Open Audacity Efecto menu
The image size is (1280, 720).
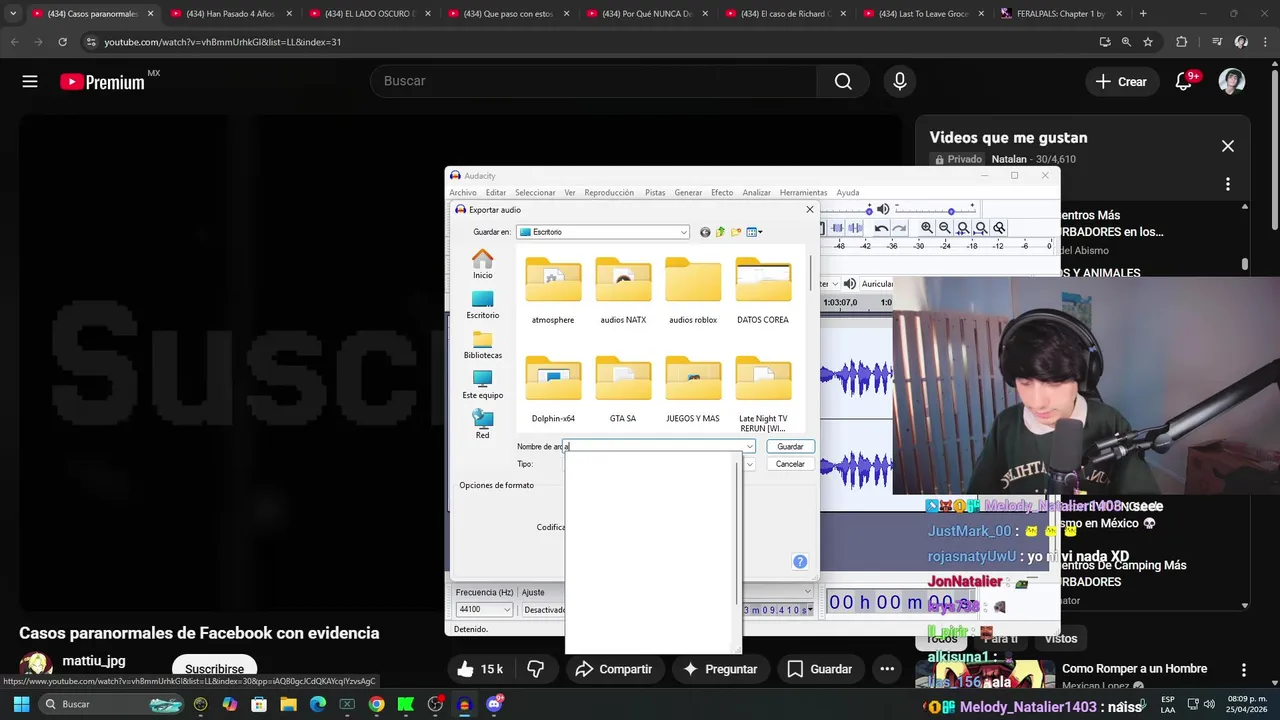pos(722,193)
